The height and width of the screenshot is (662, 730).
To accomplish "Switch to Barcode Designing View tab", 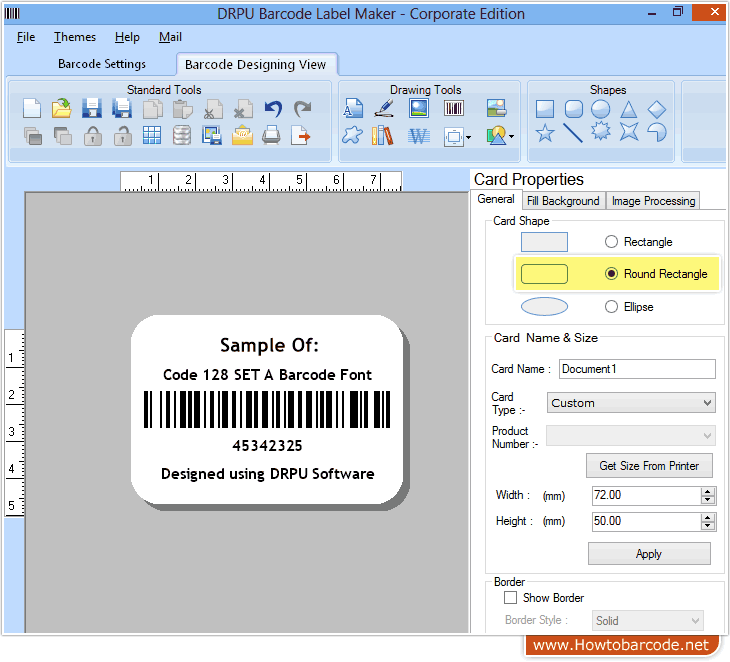I will pos(256,64).
